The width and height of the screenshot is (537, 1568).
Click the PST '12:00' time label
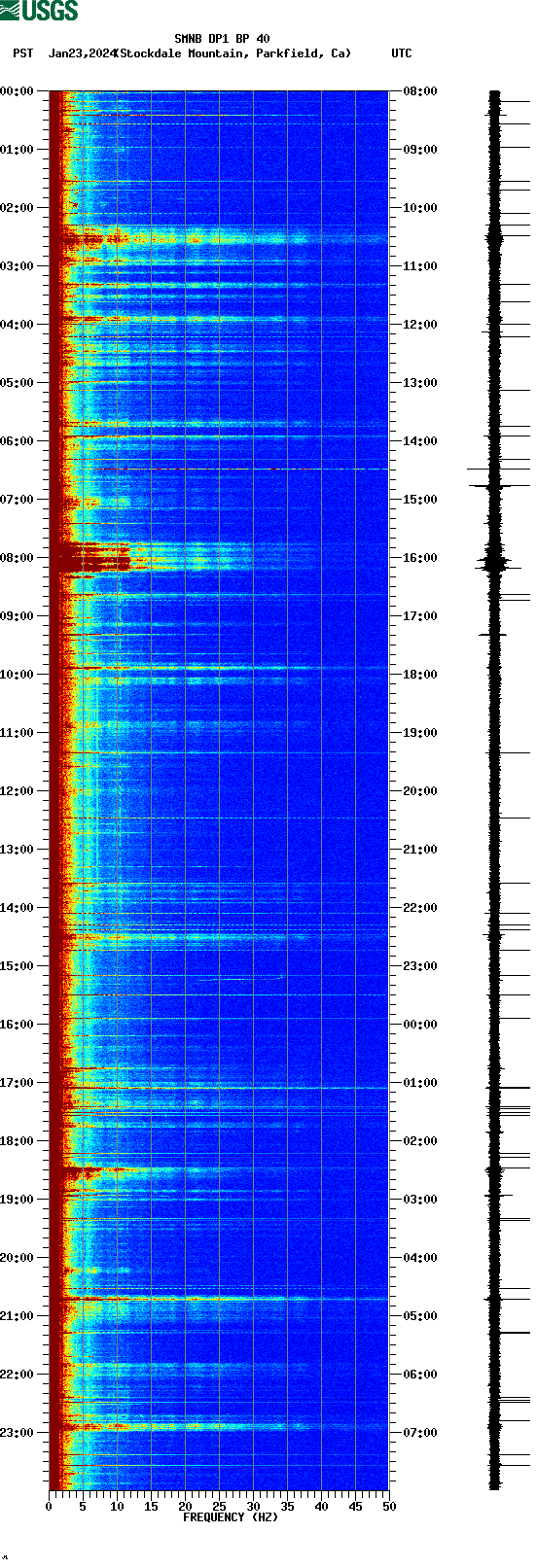pos(18,791)
